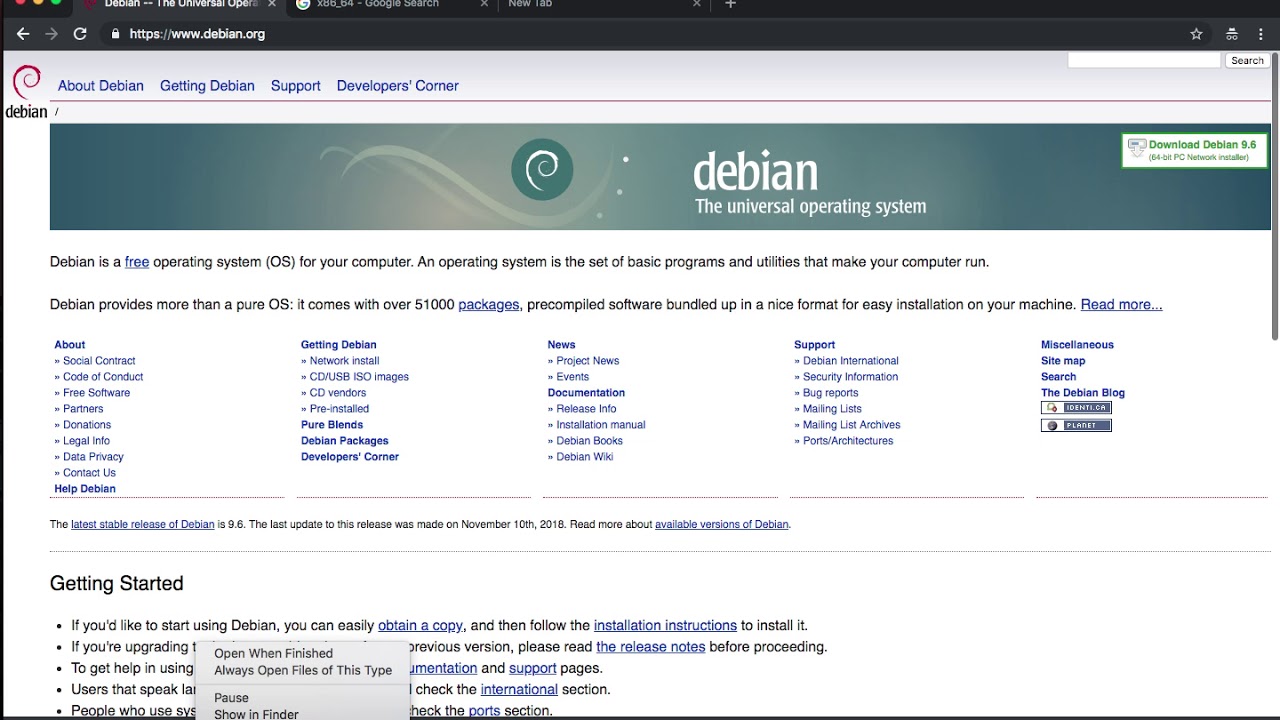Click the Project News link
Image resolution: width=1280 pixels, height=720 pixels.
(588, 361)
